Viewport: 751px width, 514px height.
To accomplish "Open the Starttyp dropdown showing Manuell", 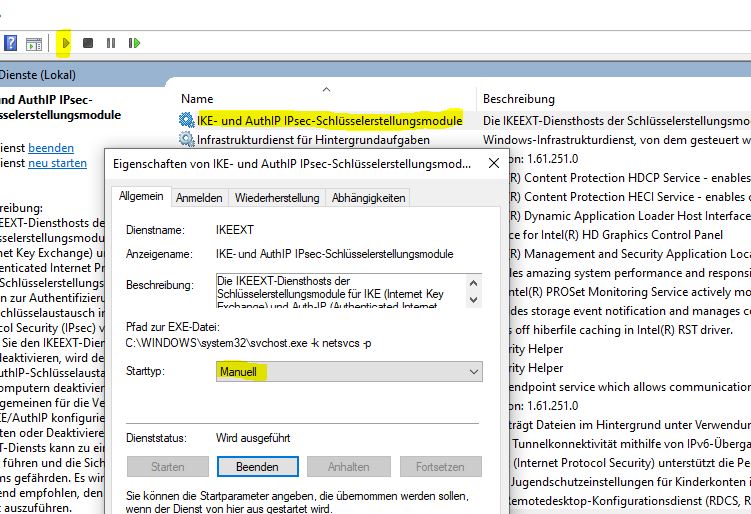I will 349,372.
